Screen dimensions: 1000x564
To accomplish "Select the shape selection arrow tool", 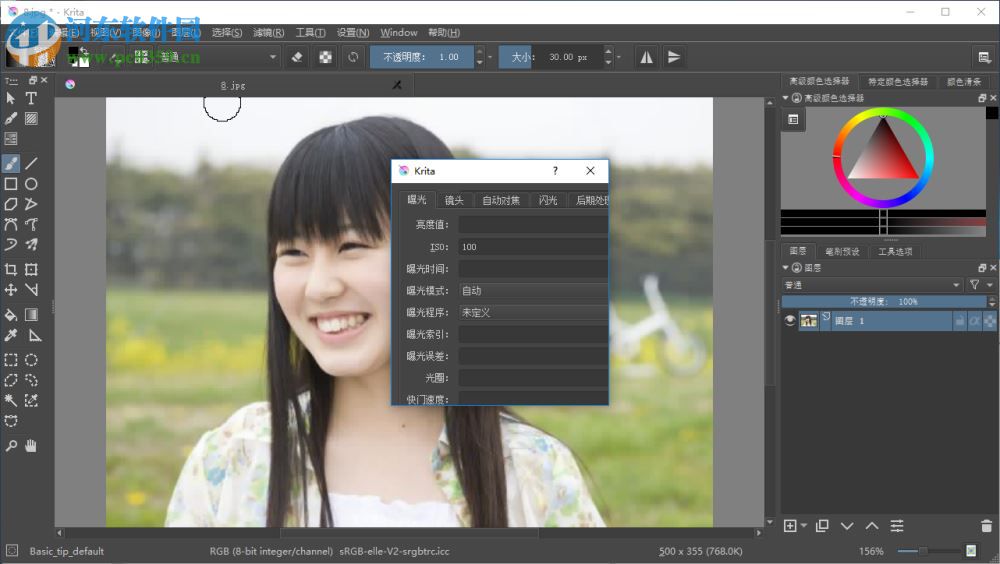I will coord(11,98).
